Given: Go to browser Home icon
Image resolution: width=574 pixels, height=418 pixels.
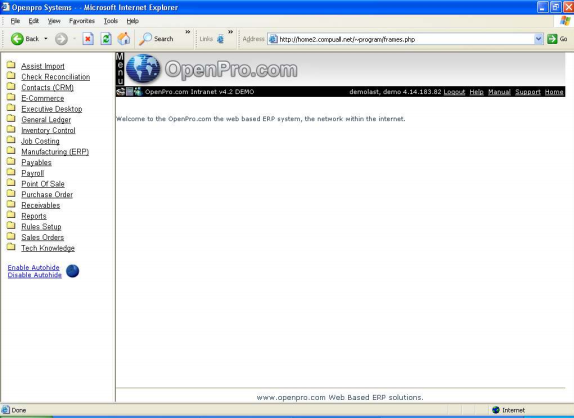Looking at the screenshot, I should 124,38.
